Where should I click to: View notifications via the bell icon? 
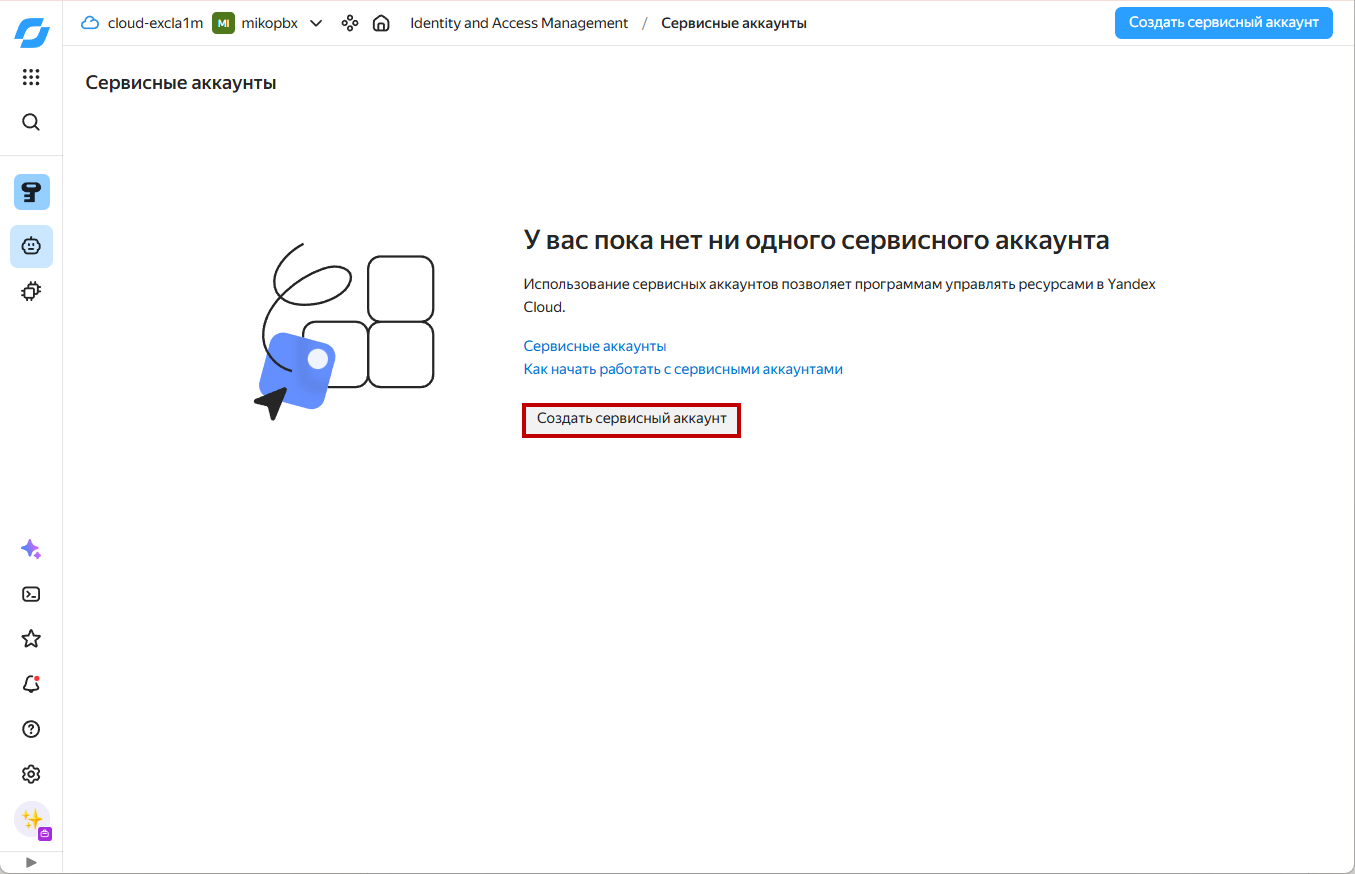point(31,684)
